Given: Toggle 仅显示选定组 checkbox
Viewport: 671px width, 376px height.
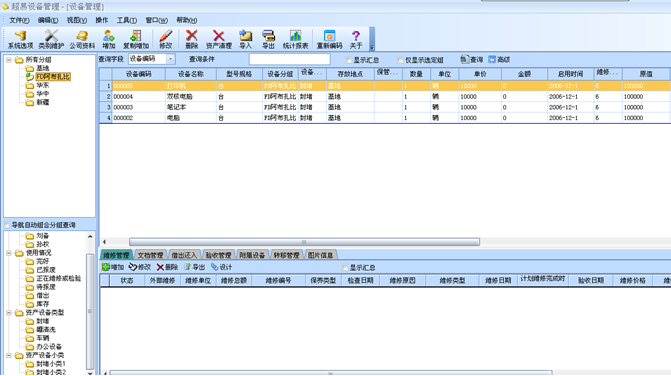Looking at the screenshot, I should pyautogui.click(x=401, y=60).
